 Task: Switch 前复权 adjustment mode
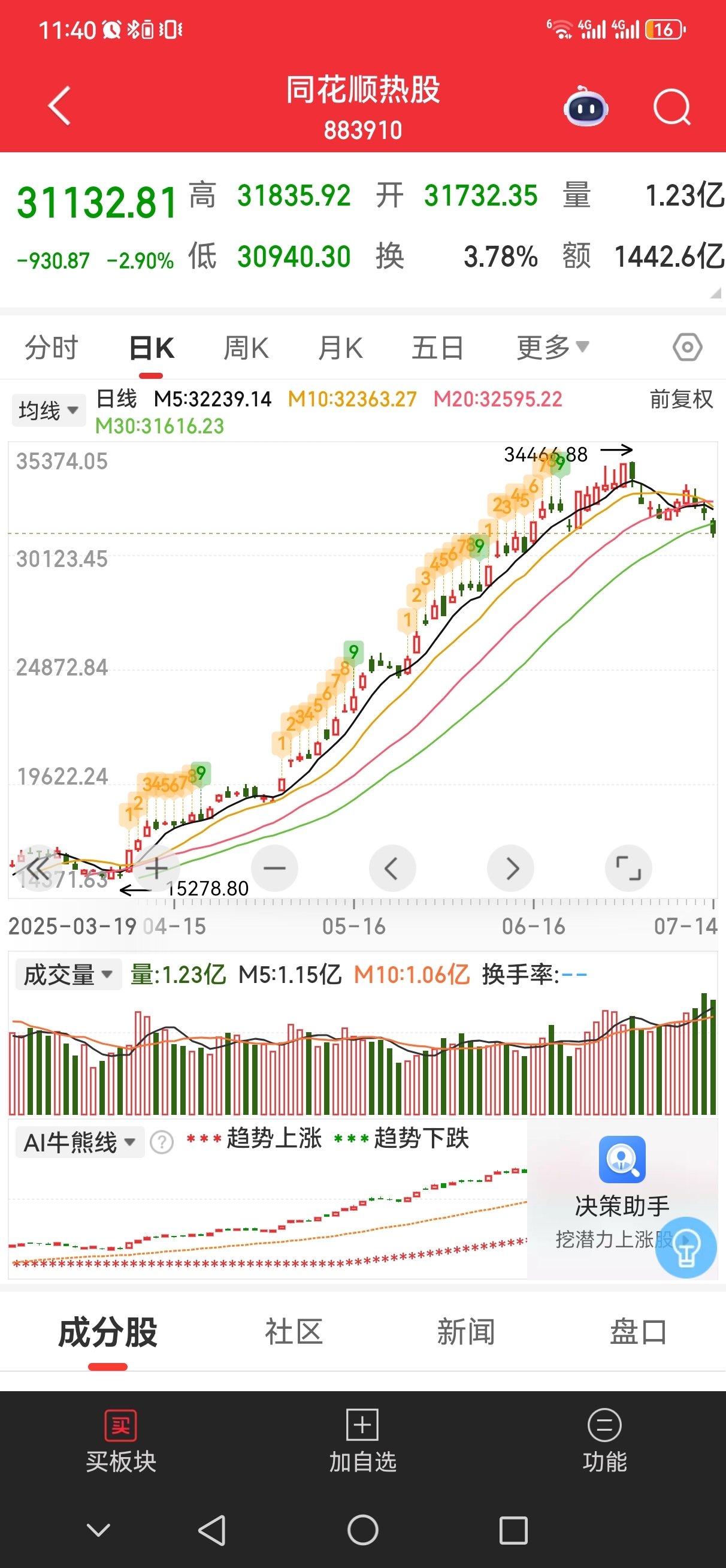681,399
